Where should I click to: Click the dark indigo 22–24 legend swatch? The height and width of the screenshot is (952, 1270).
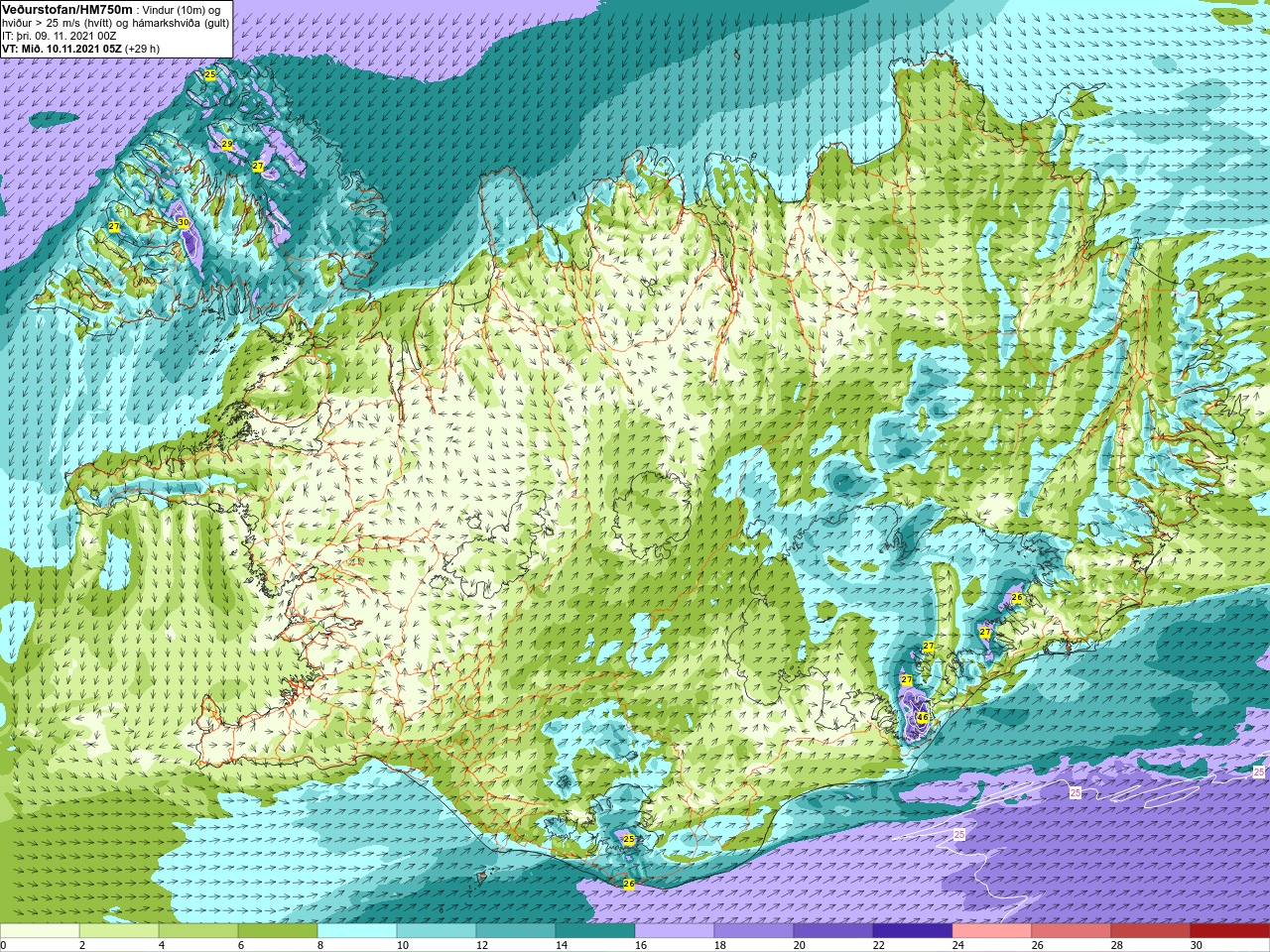[913, 931]
